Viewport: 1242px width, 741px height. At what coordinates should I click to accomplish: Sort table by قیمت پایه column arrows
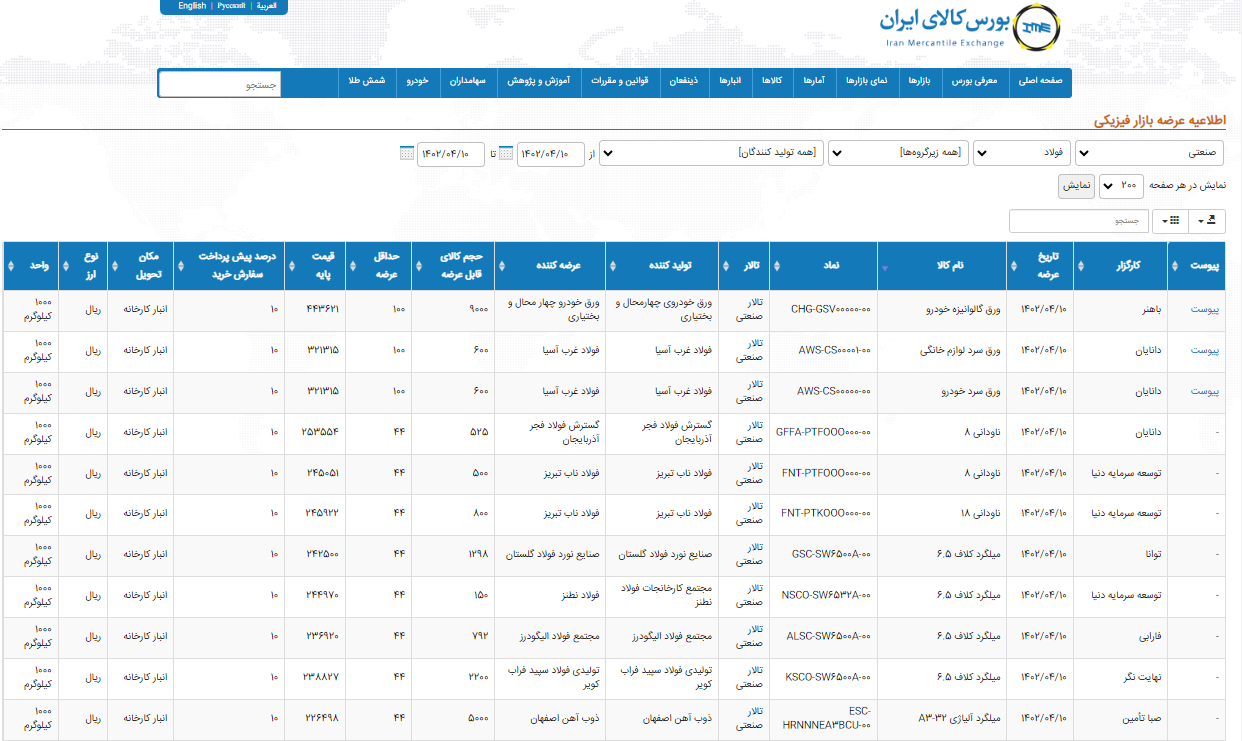294,266
